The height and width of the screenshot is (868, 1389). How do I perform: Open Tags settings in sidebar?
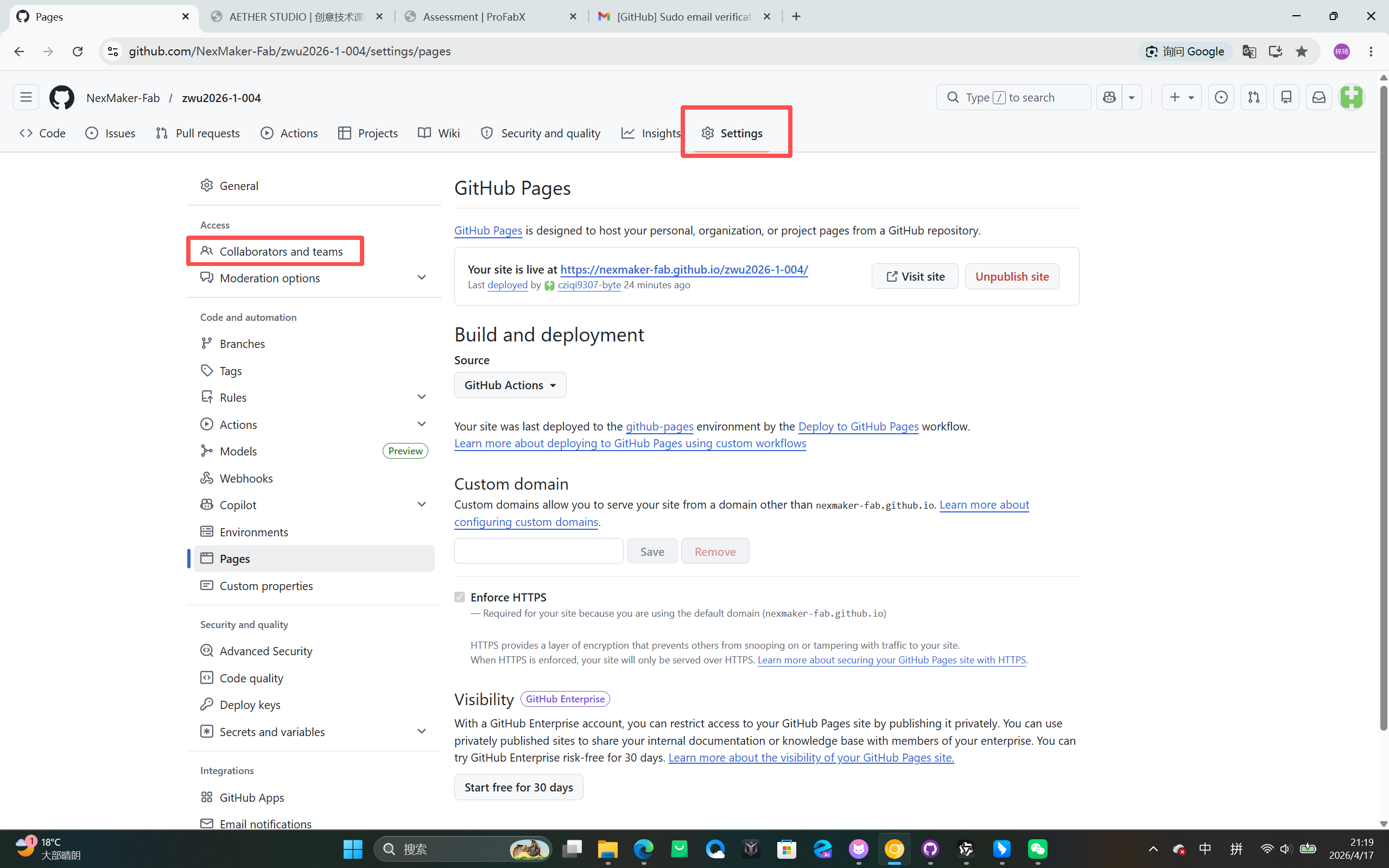coord(314,371)
